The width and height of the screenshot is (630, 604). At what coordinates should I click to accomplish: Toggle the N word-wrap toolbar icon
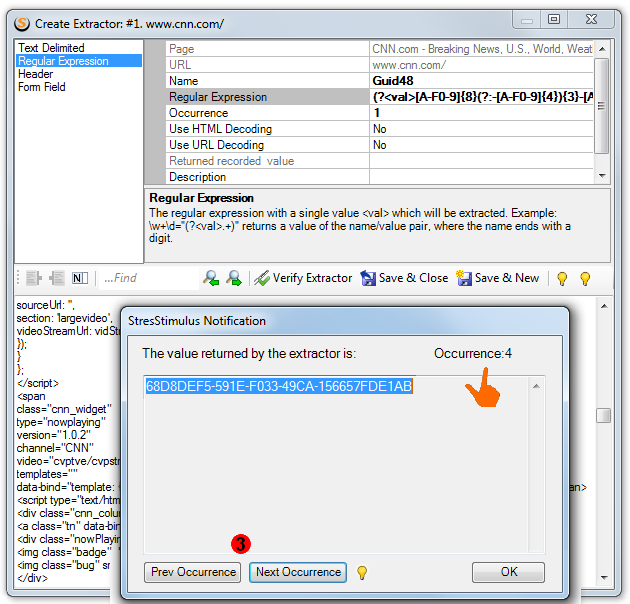point(80,278)
